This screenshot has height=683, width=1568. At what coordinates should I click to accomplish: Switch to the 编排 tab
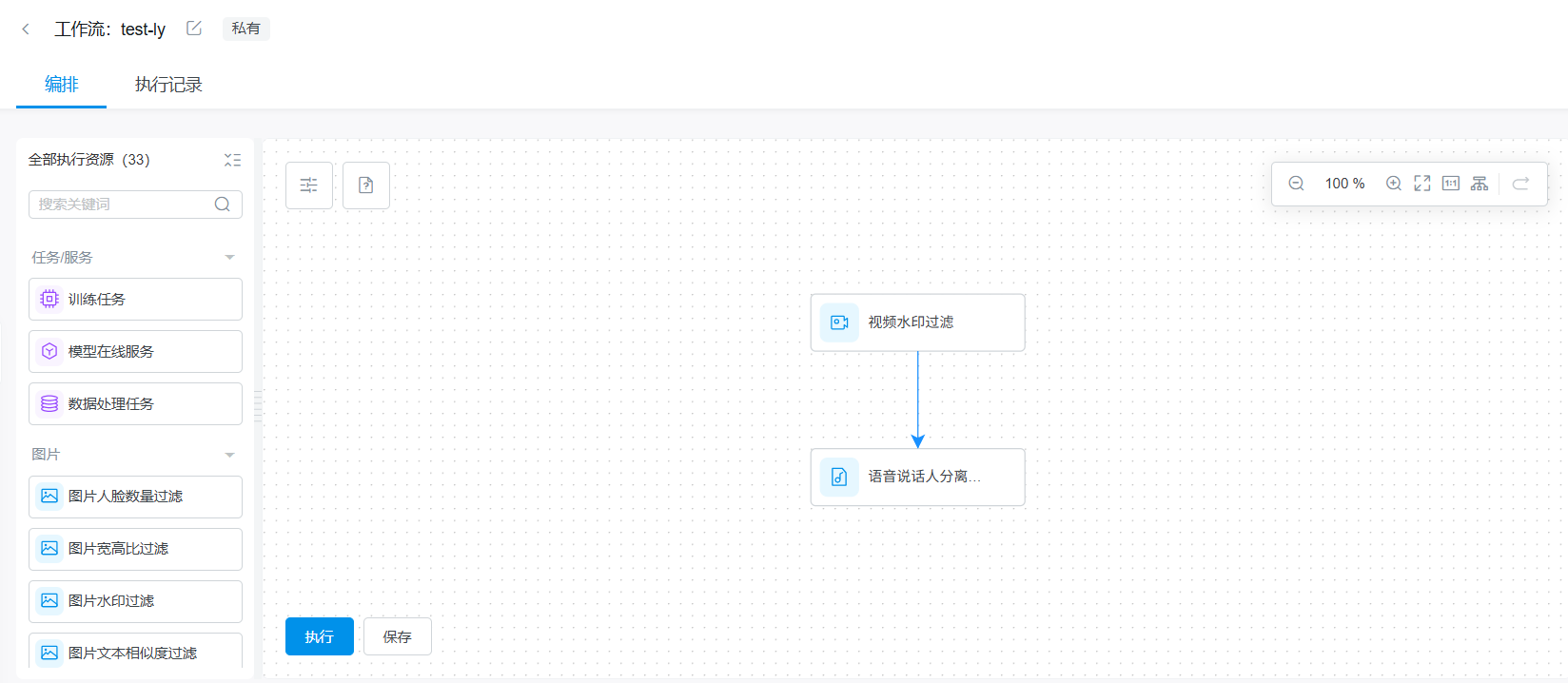(x=61, y=85)
